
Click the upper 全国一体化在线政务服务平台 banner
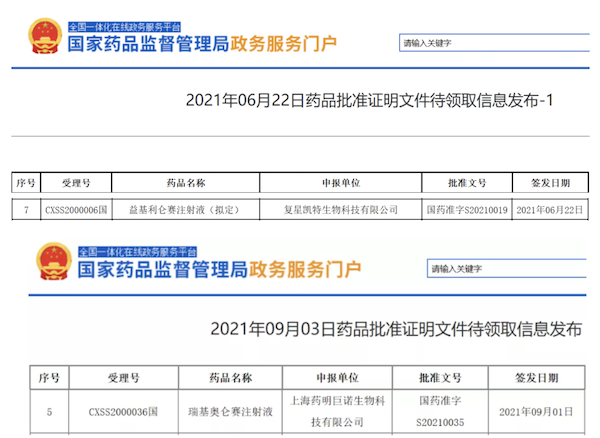pyautogui.click(x=124, y=27)
